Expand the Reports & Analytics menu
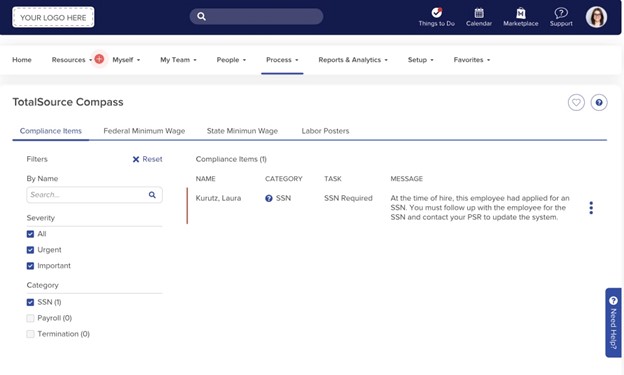Image resolution: width=624 pixels, height=375 pixels. [x=353, y=60]
